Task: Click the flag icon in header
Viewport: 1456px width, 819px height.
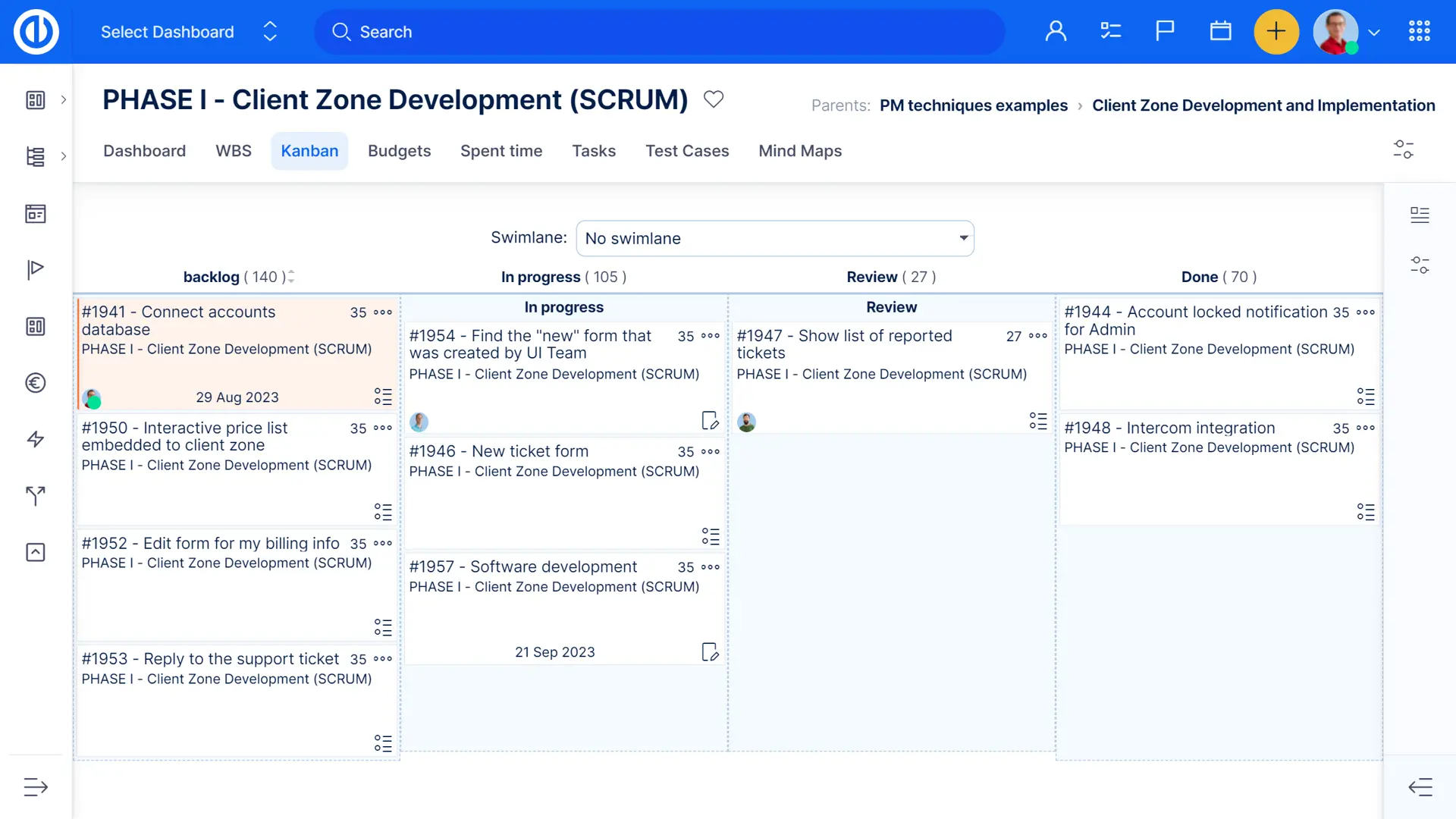Action: [x=1165, y=32]
